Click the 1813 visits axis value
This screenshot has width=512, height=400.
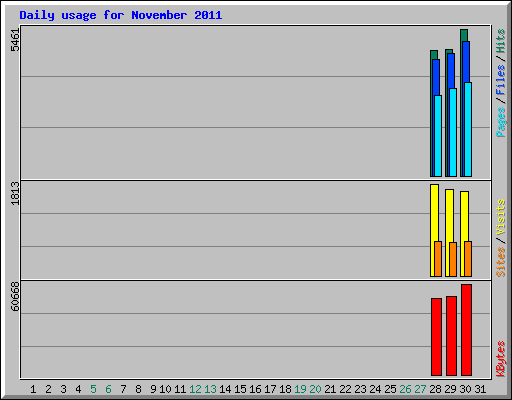[x=15, y=193]
